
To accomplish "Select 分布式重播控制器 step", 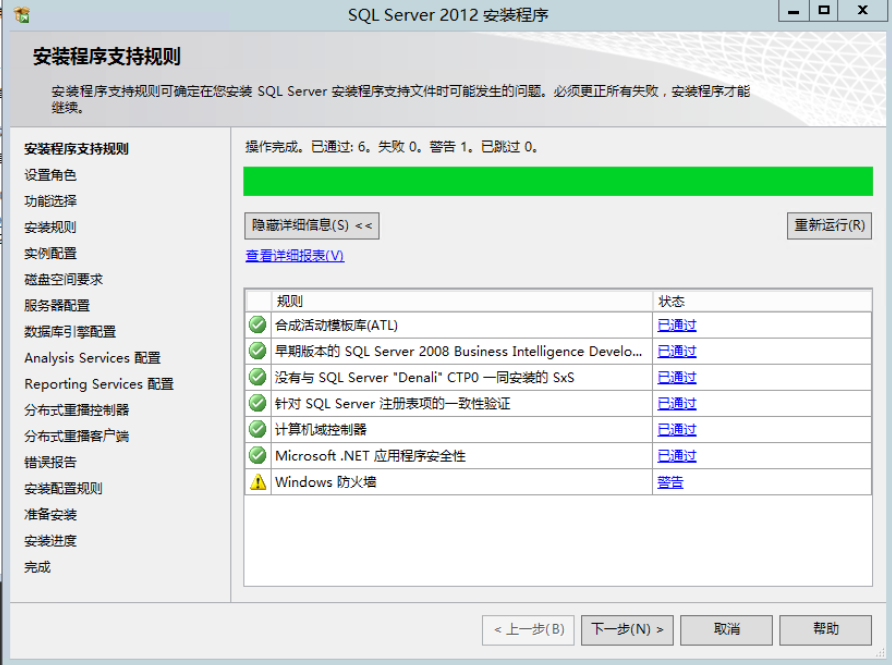I will tap(77, 411).
